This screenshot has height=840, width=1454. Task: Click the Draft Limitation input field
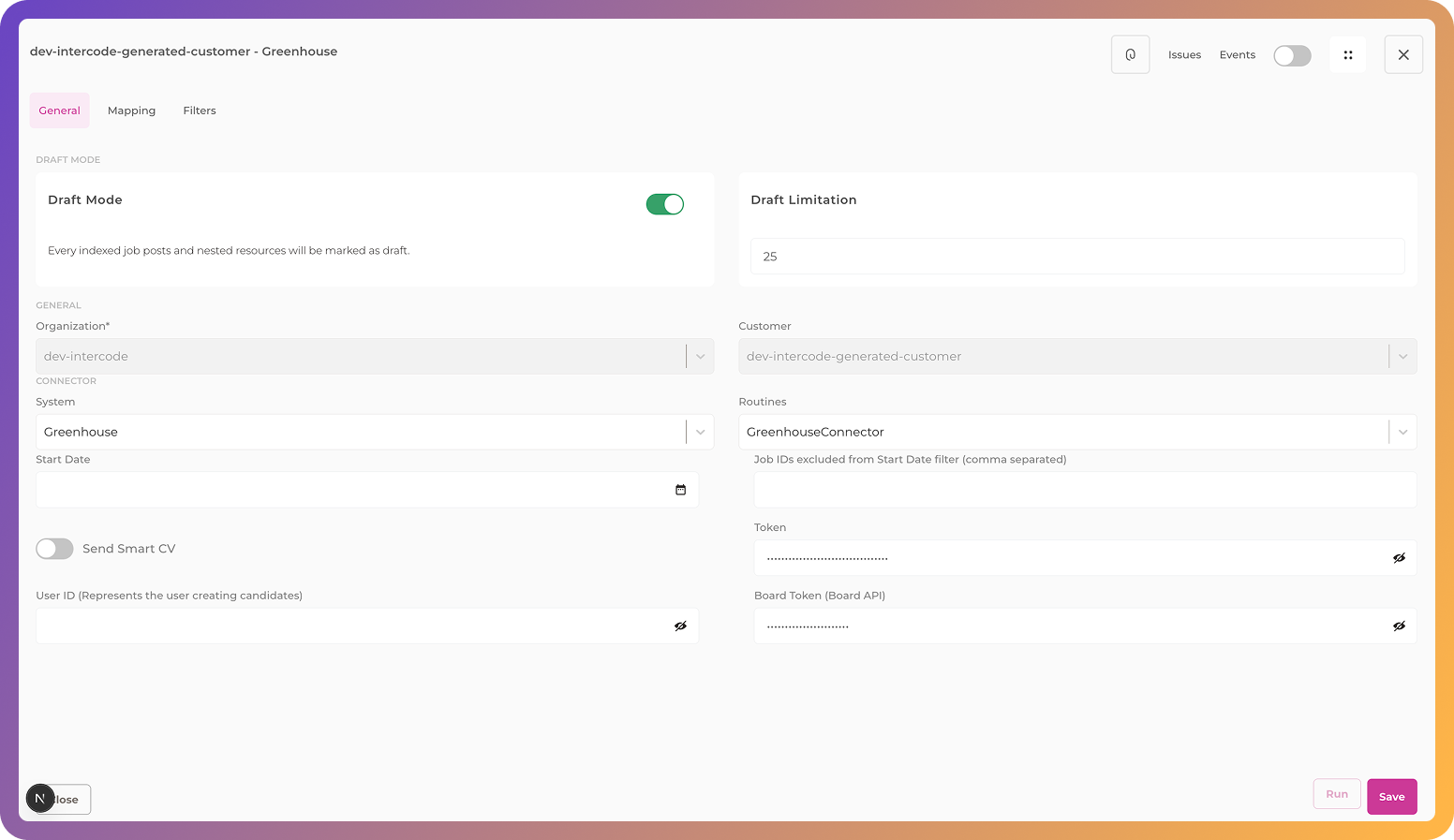tap(1077, 257)
